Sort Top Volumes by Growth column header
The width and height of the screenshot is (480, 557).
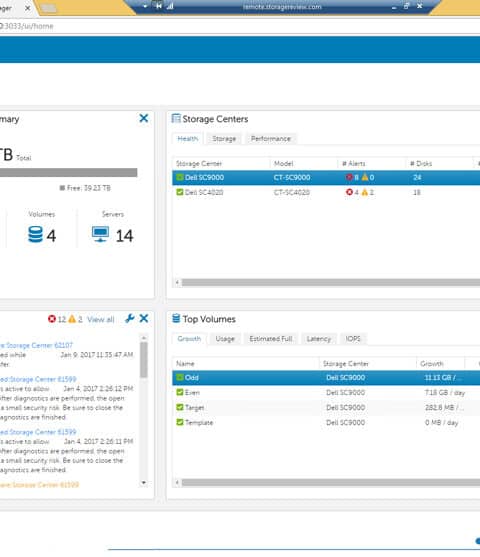tap(441, 363)
